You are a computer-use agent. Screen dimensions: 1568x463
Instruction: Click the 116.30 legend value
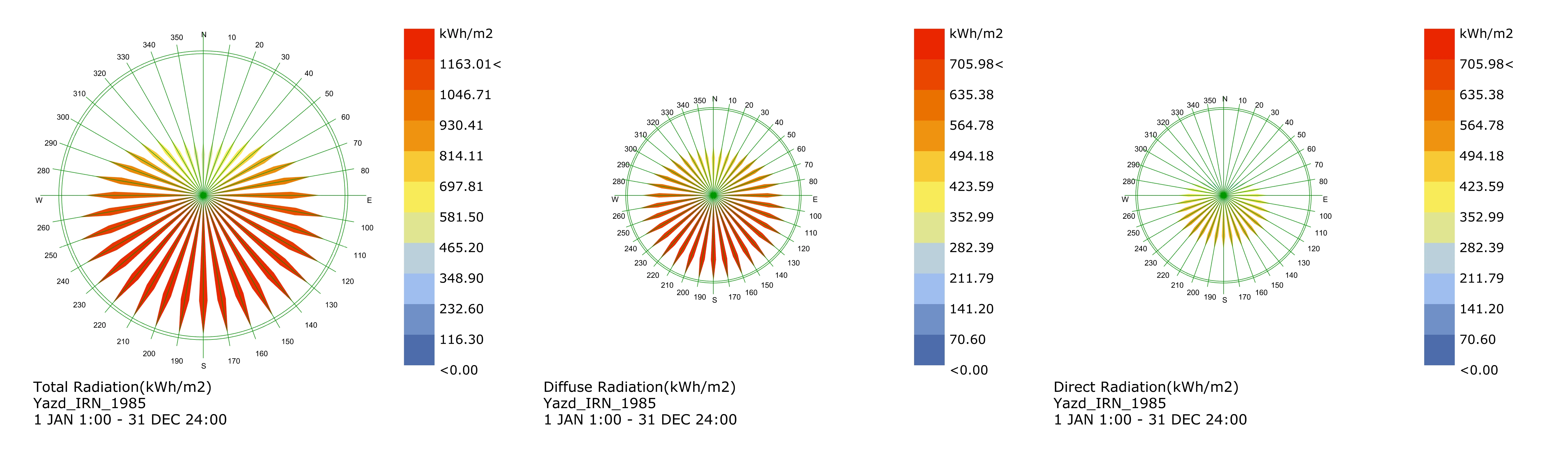461,339
